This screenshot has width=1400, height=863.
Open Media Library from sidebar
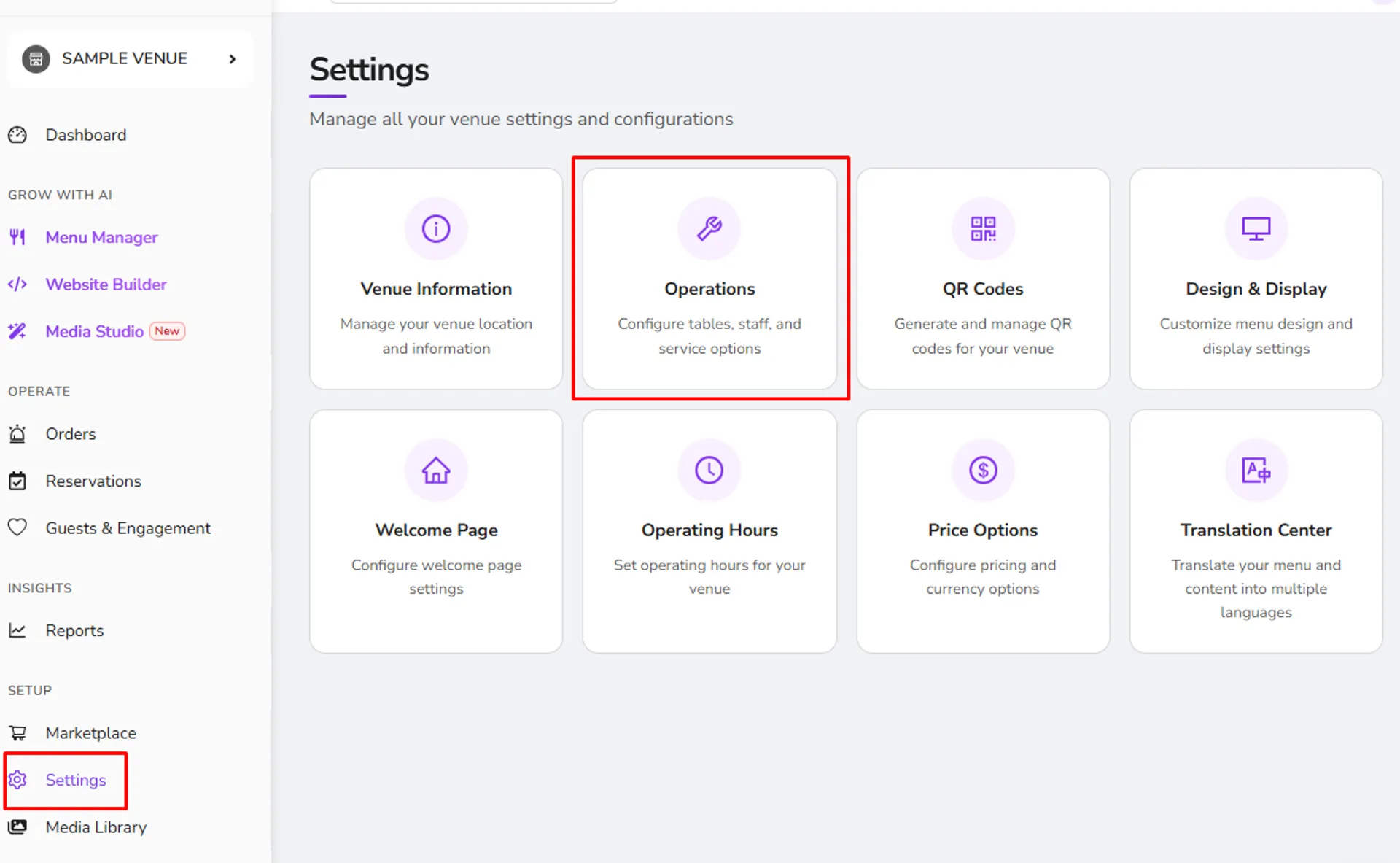coord(96,827)
